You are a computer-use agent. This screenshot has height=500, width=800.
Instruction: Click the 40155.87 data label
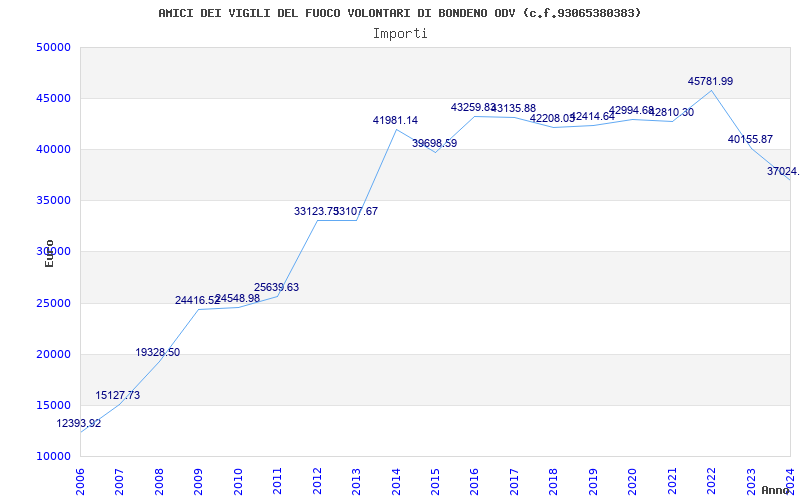pyautogui.click(x=750, y=139)
